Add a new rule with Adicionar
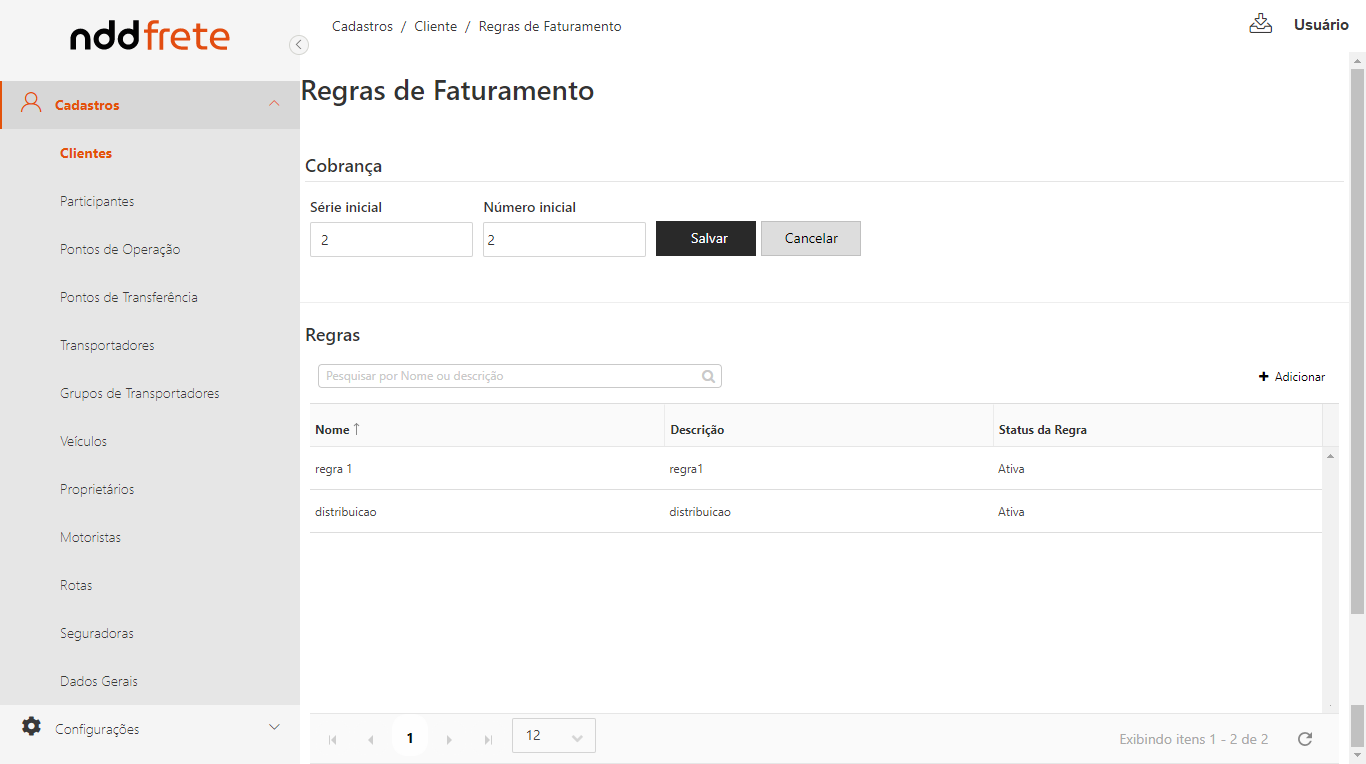This screenshot has height=764, width=1366. [x=1291, y=377]
